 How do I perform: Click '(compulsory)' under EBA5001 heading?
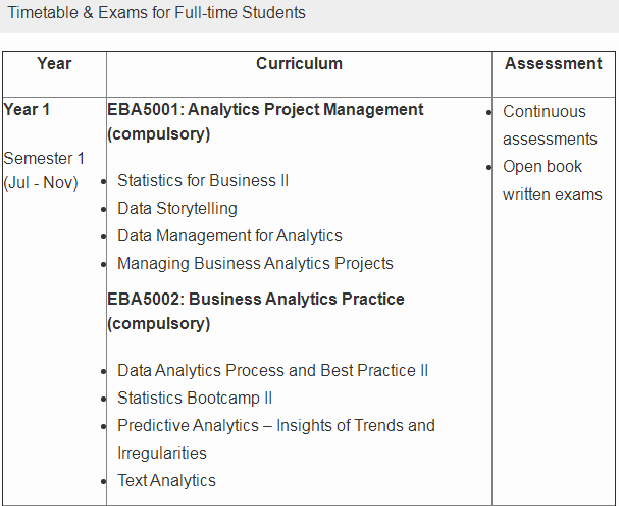tap(158, 134)
